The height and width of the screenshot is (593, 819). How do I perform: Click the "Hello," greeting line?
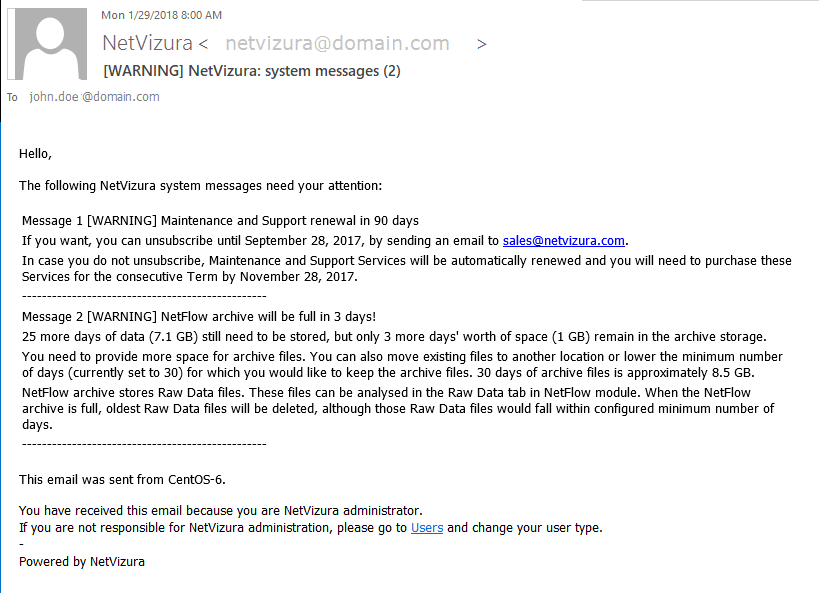pyautogui.click(x=35, y=153)
